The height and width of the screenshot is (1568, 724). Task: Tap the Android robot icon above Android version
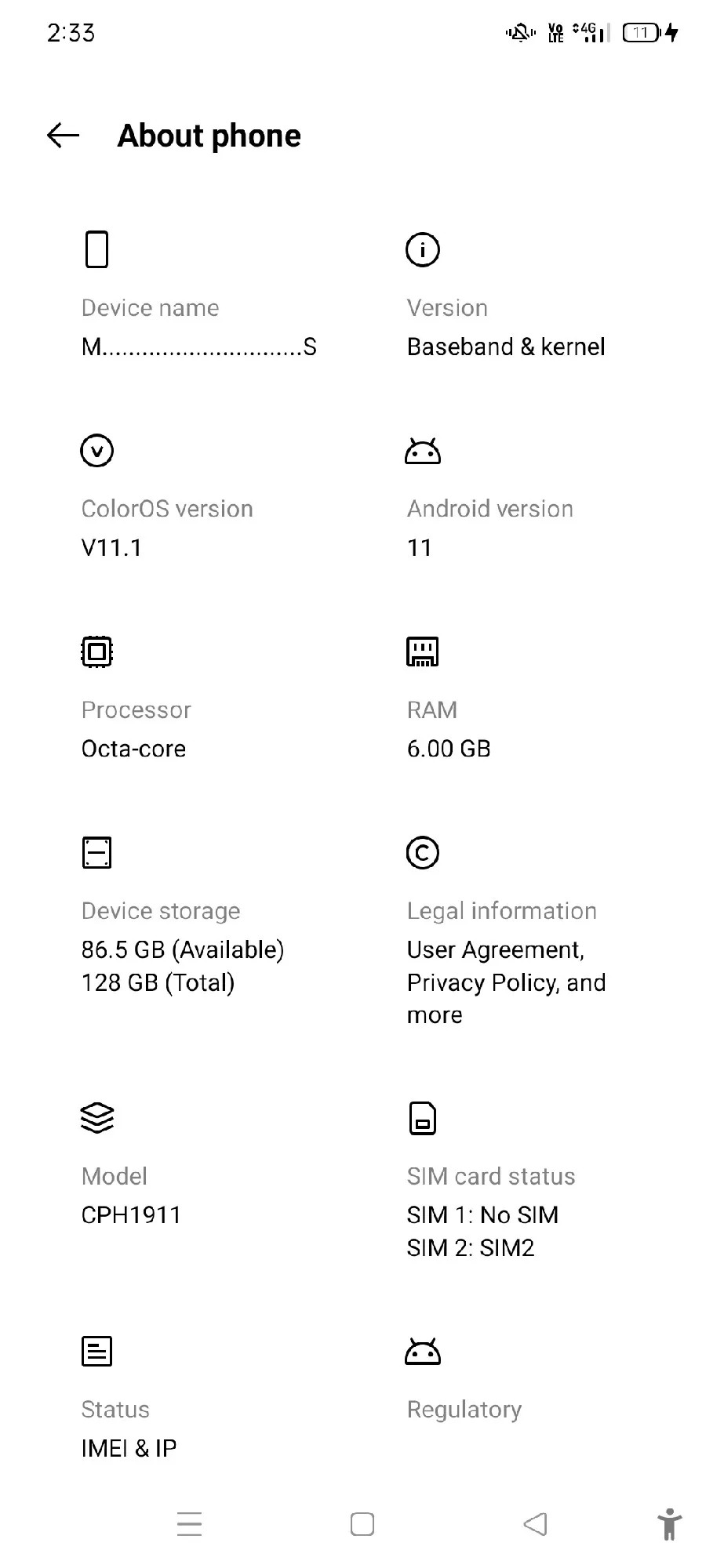[422, 450]
